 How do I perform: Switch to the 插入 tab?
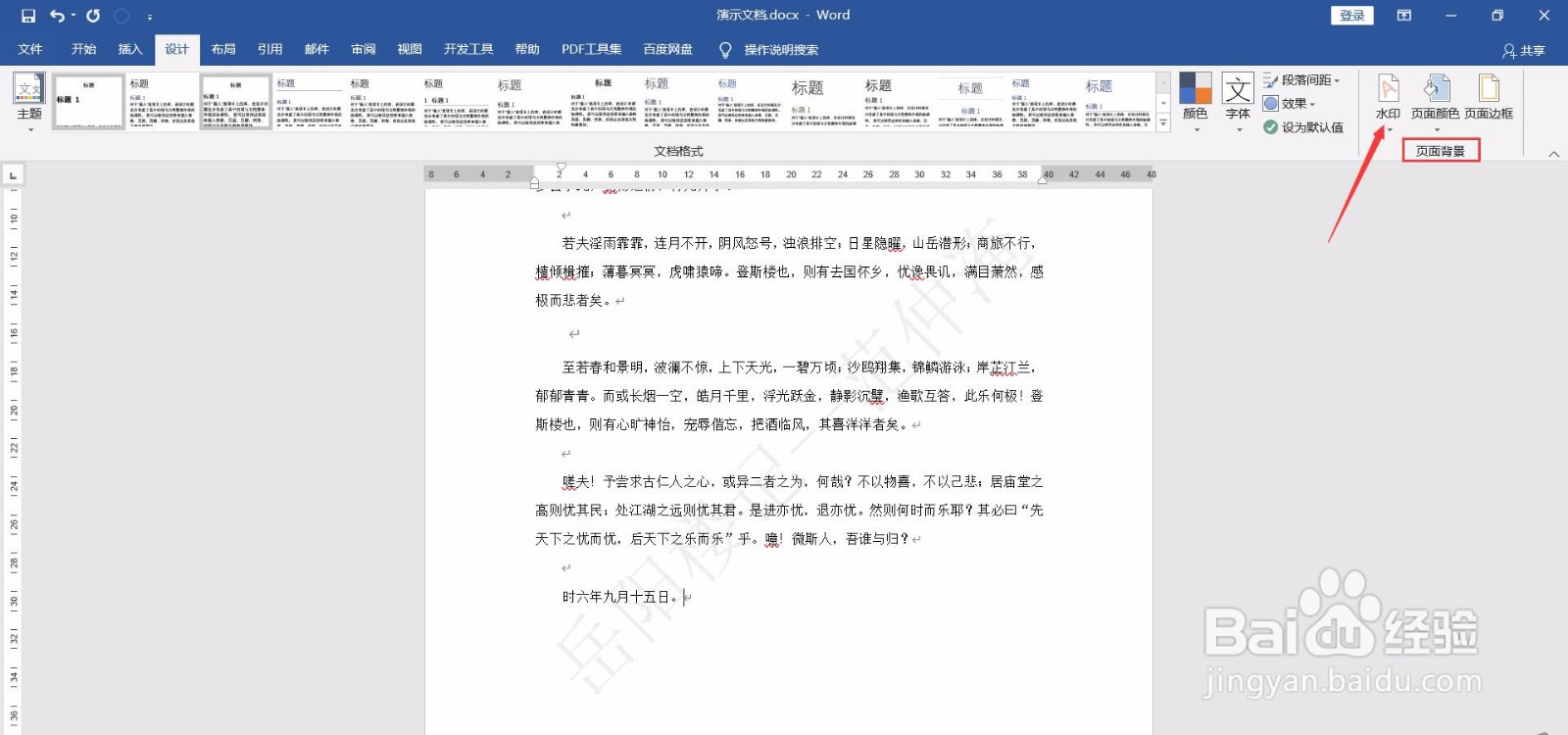[x=130, y=49]
